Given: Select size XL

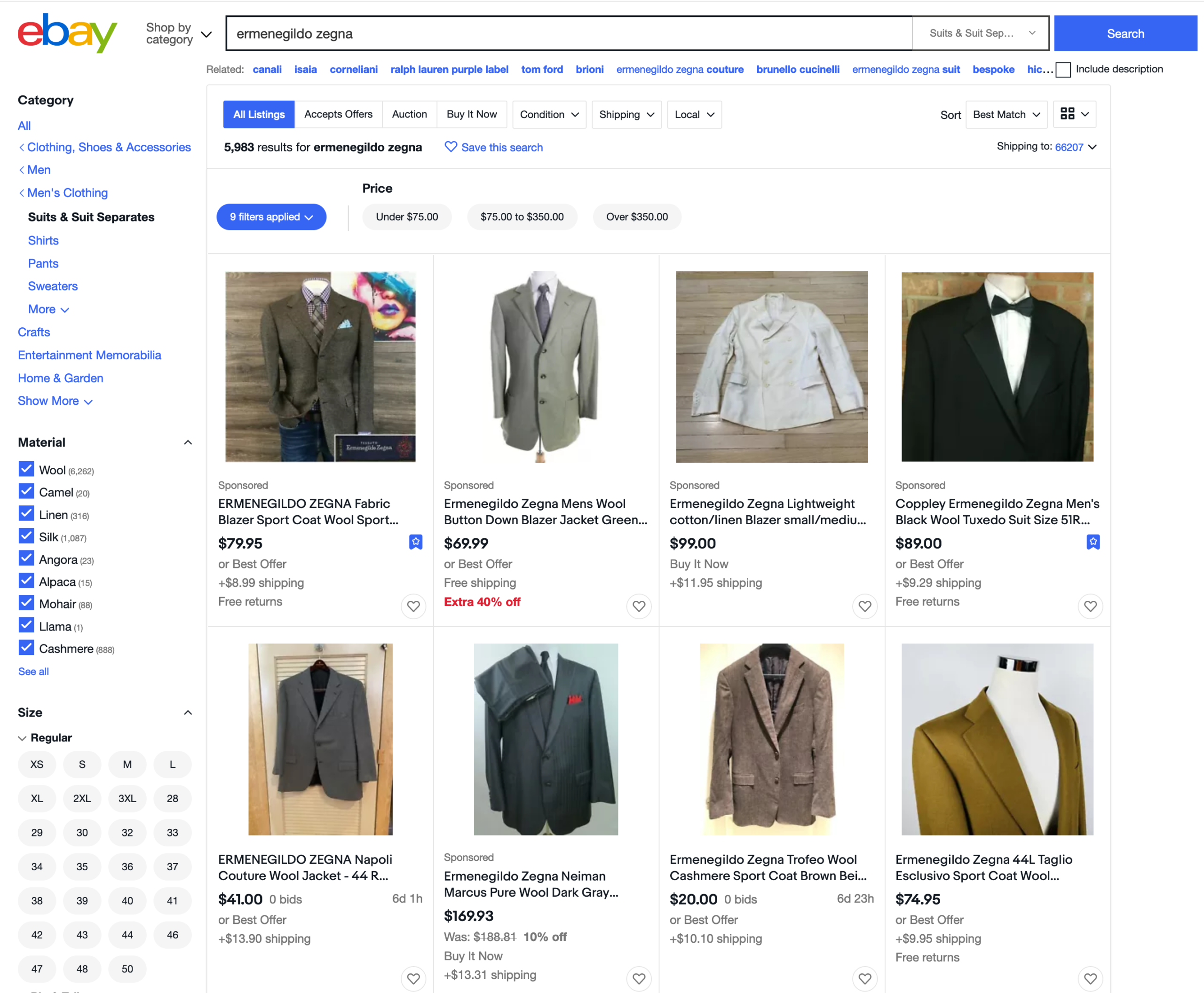Looking at the screenshot, I should 37,798.
